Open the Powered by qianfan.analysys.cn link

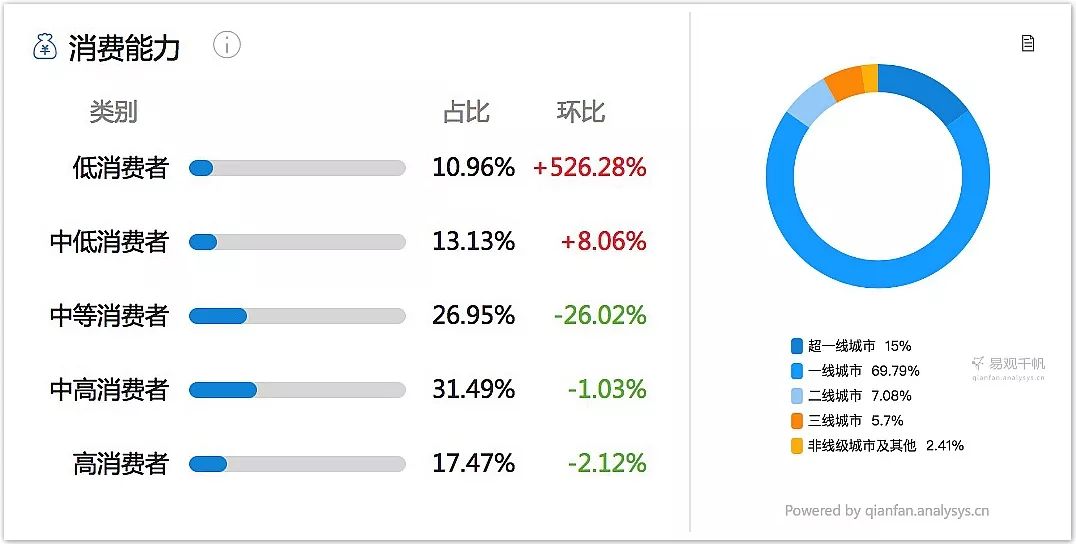(886, 511)
